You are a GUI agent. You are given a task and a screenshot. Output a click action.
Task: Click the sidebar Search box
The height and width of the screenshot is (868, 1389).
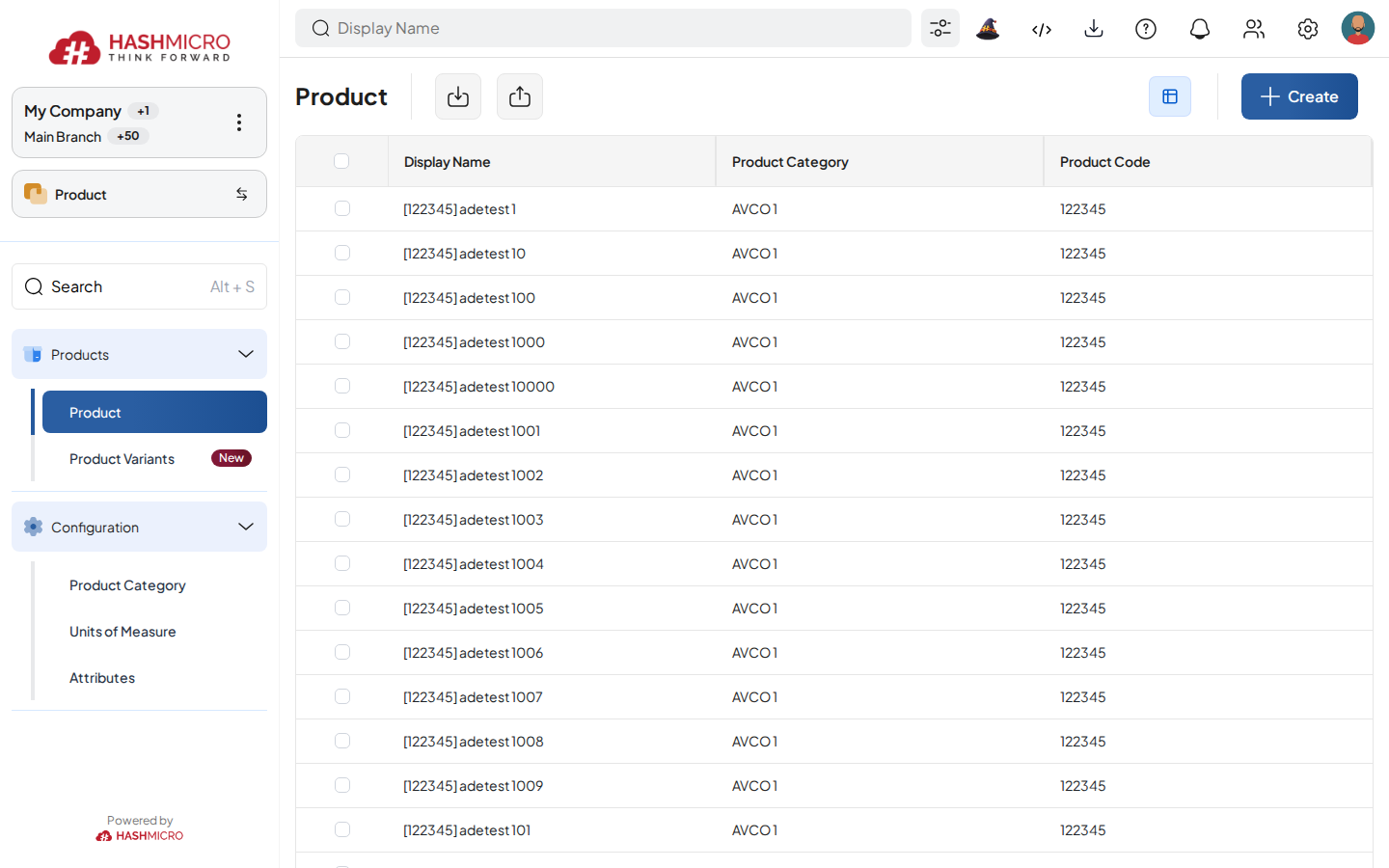coord(139,286)
